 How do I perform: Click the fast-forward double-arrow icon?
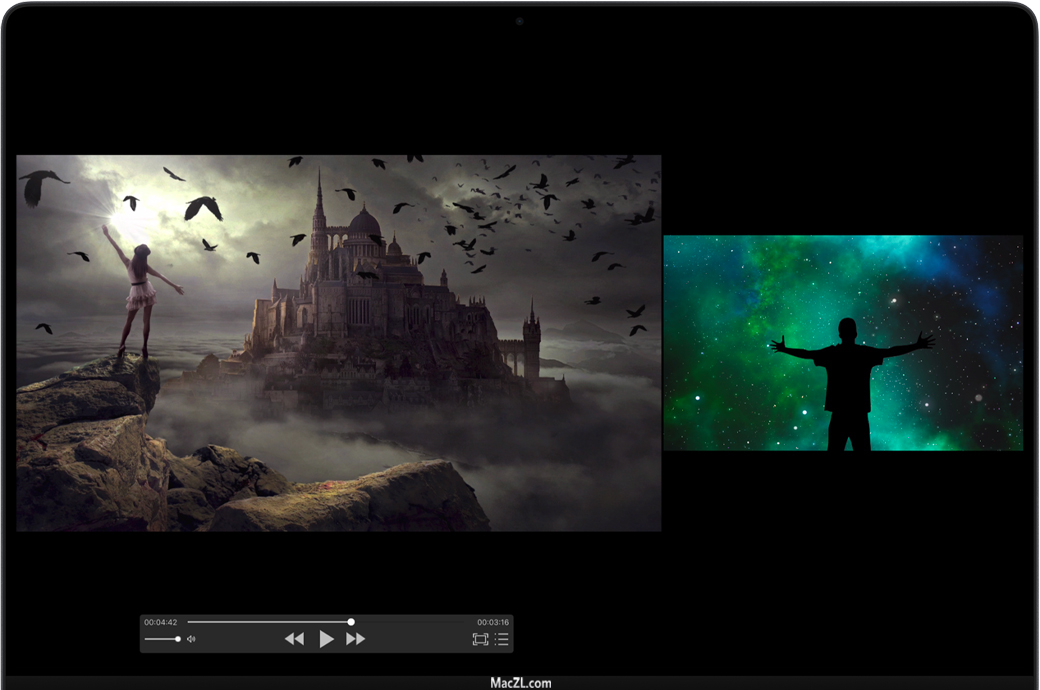point(355,639)
